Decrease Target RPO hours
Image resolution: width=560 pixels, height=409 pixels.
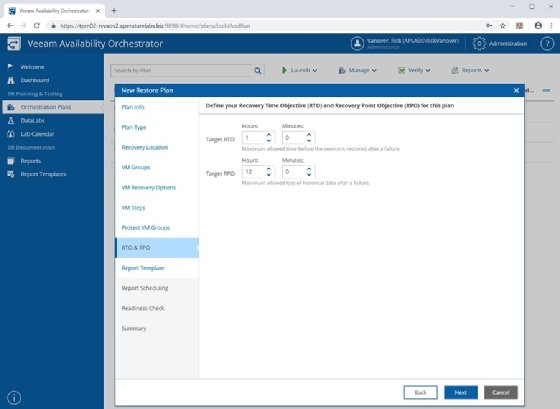tap(269, 174)
